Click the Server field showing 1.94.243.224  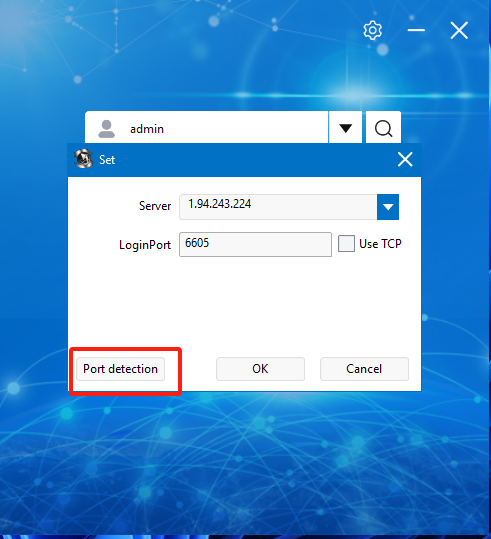coord(278,207)
